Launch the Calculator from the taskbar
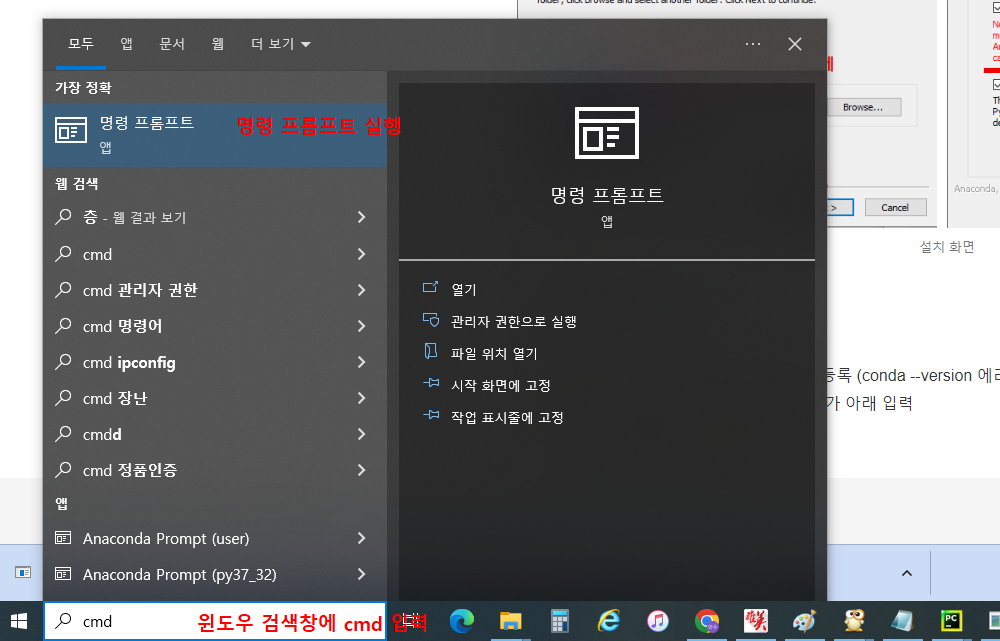Image resolution: width=1000 pixels, height=641 pixels. pyautogui.click(x=559, y=621)
